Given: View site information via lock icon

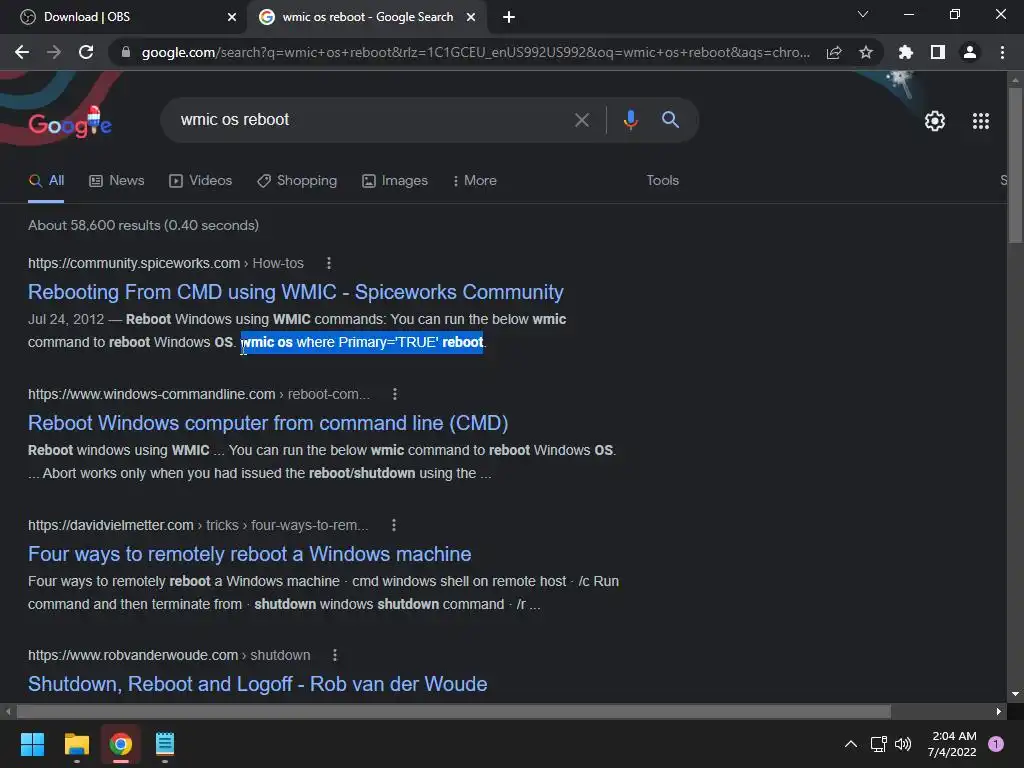Looking at the screenshot, I should [125, 52].
